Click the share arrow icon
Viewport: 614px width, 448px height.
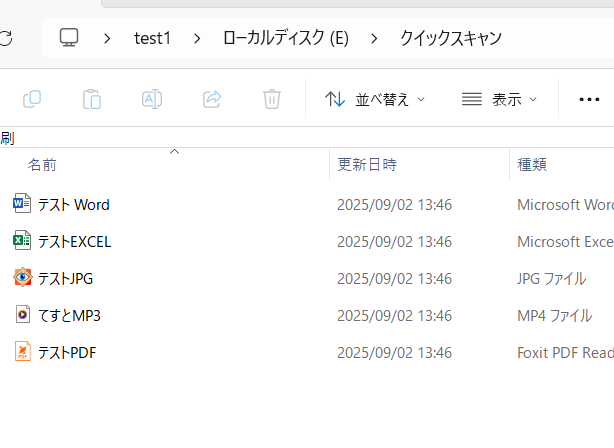212,99
